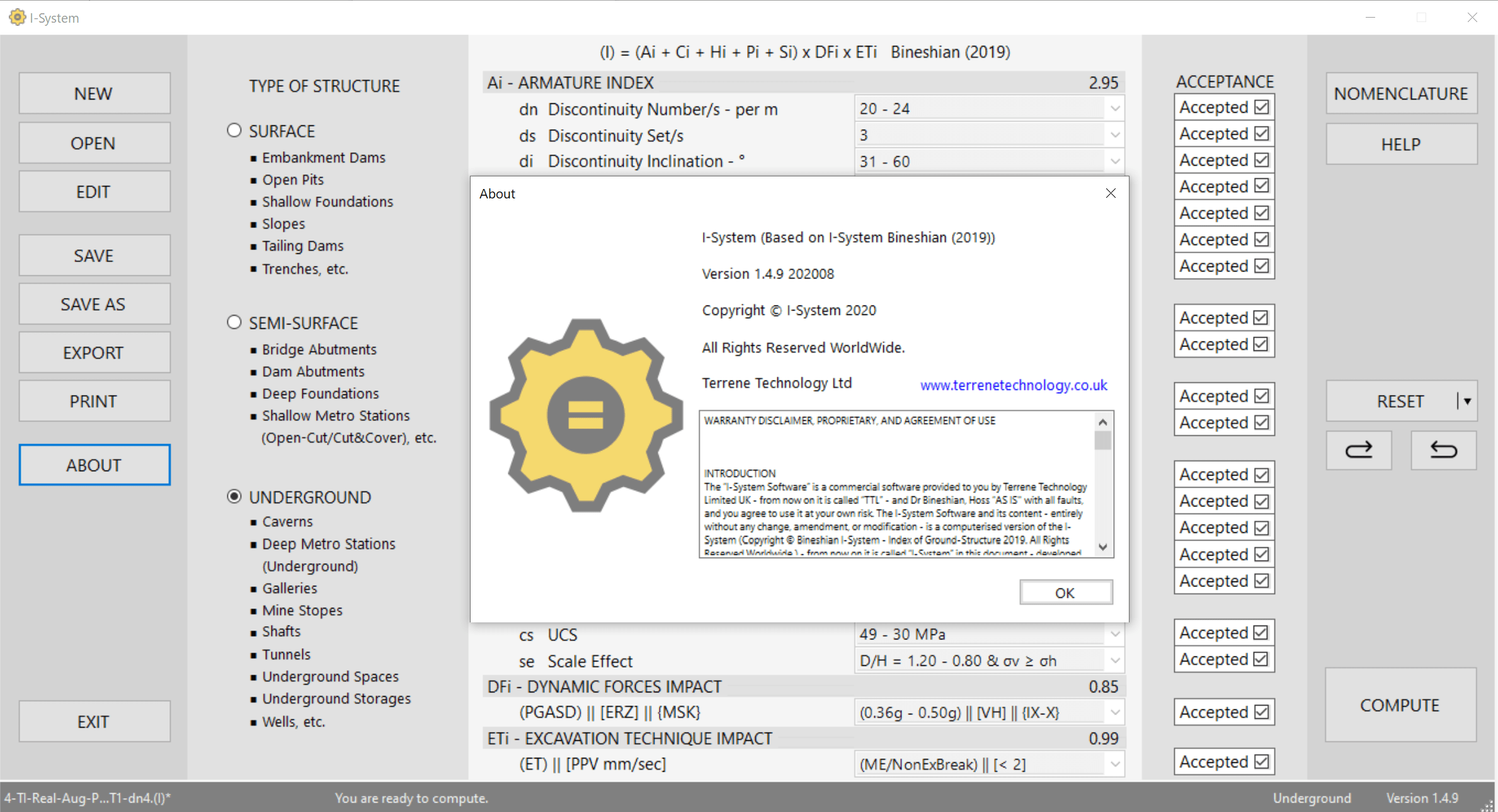Click the SAVE AS button
This screenshot has height=812, width=1498.
click(94, 304)
